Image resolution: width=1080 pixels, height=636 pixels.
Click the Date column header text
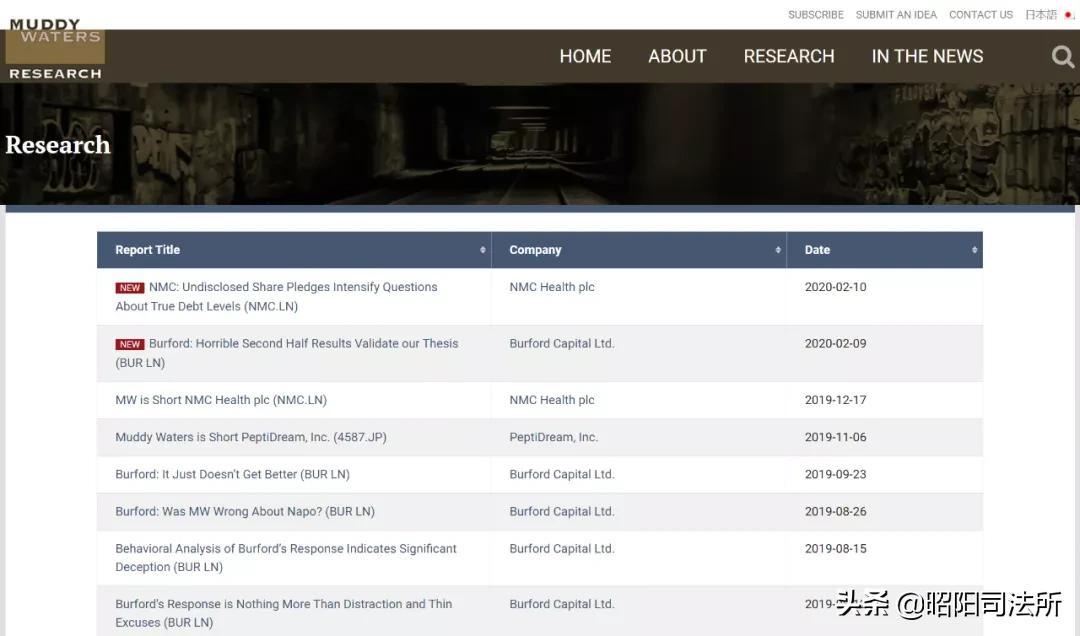817,250
